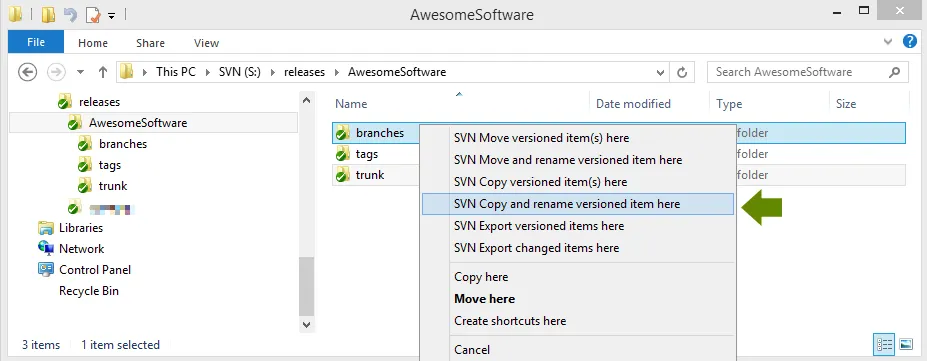This screenshot has width=927, height=361.
Task: Open Network in navigation pane
Action: point(82,249)
